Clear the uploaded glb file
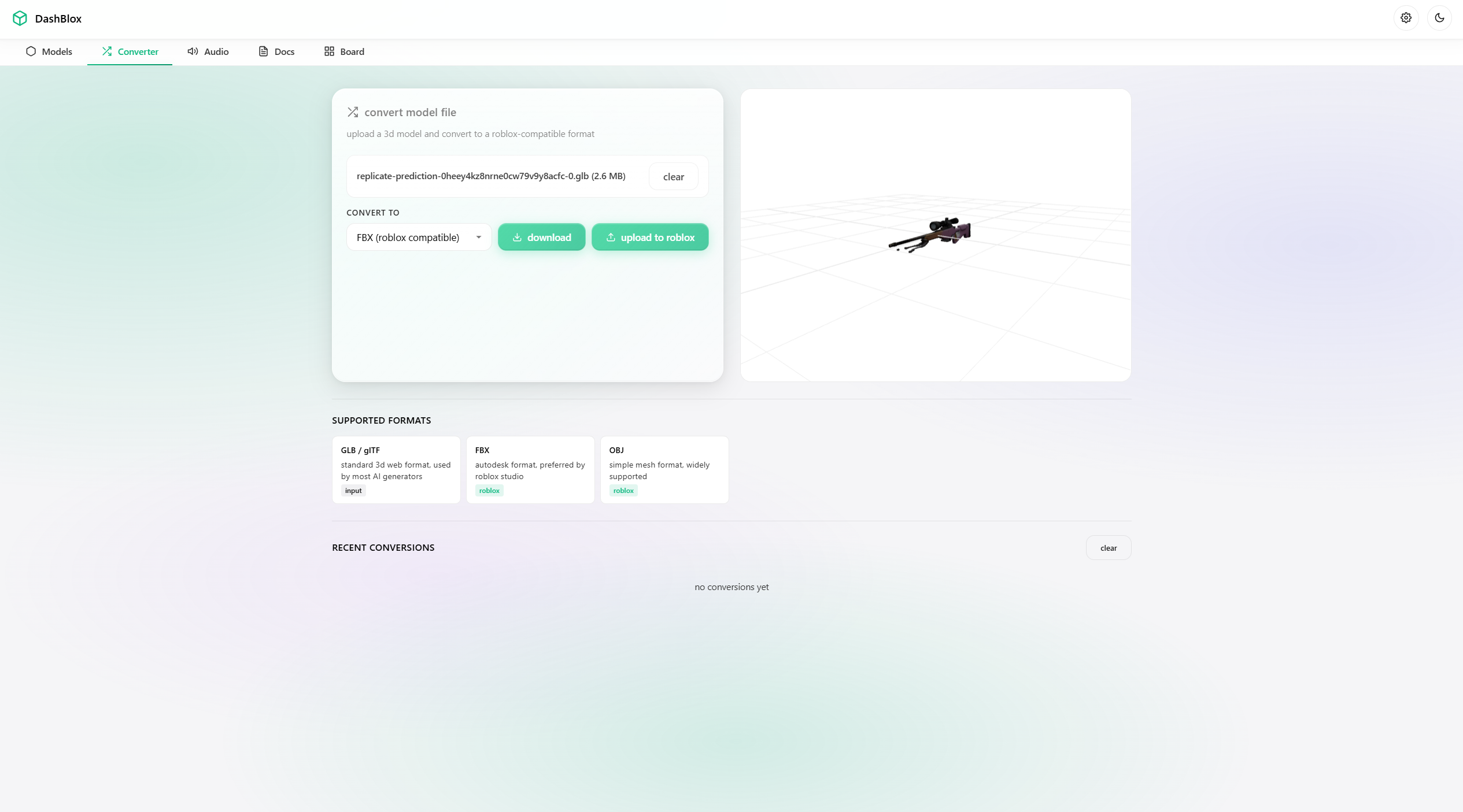The image size is (1463, 812). (x=673, y=177)
